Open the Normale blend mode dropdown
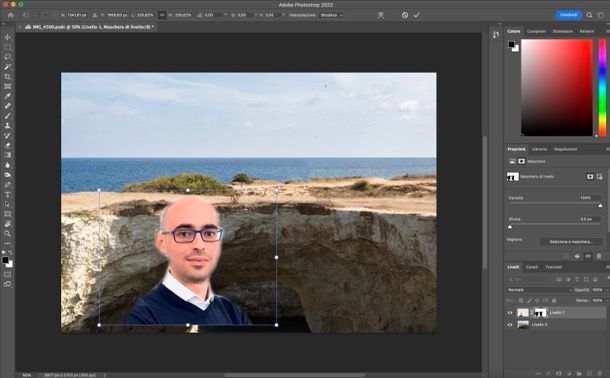This screenshot has height=378, width=610. coord(539,290)
